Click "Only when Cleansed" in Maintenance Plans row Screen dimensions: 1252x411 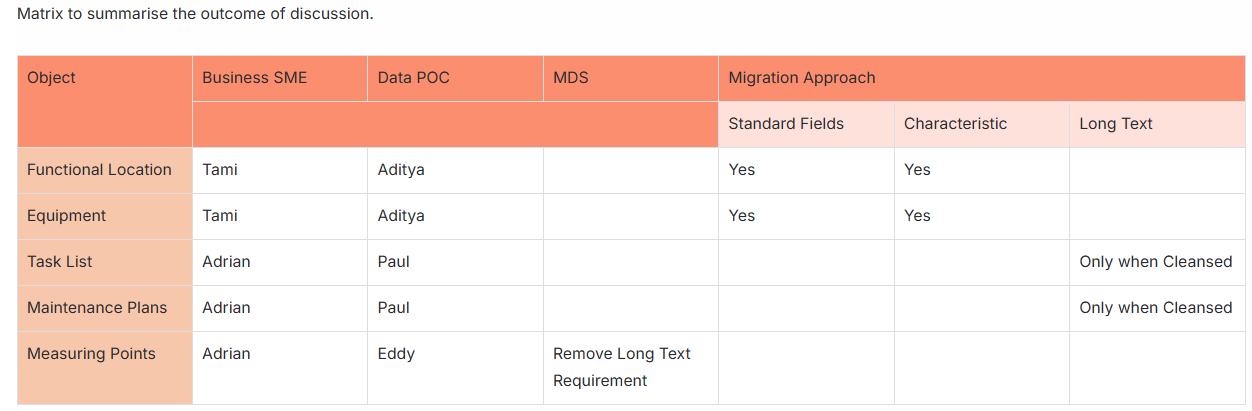[x=1155, y=308]
